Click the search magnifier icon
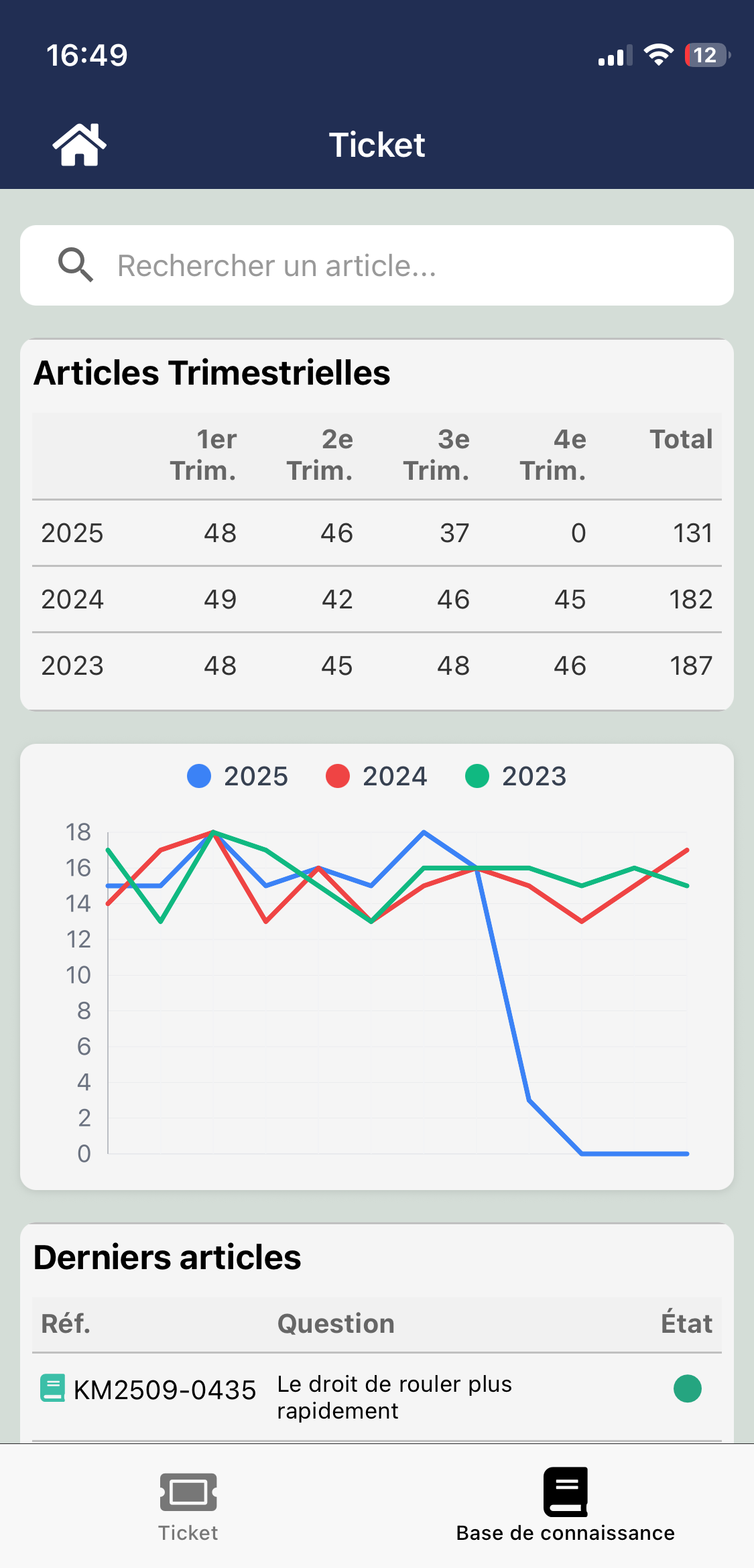The height and width of the screenshot is (1568, 754). [x=75, y=265]
